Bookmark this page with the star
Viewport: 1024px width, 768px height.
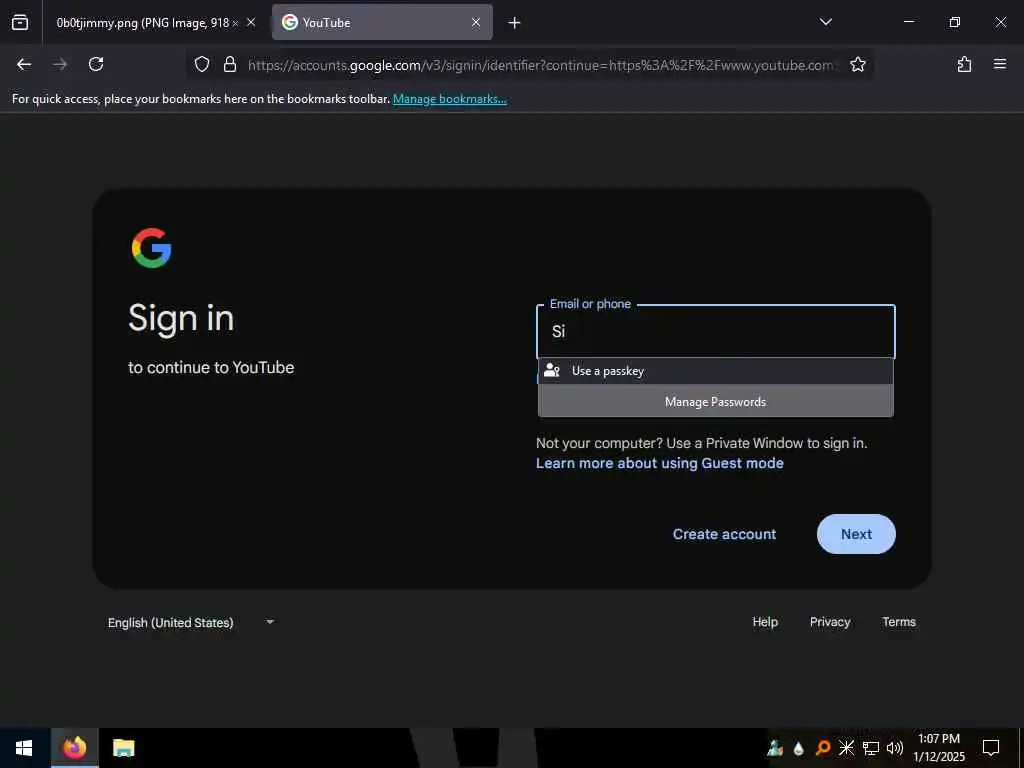click(x=857, y=64)
